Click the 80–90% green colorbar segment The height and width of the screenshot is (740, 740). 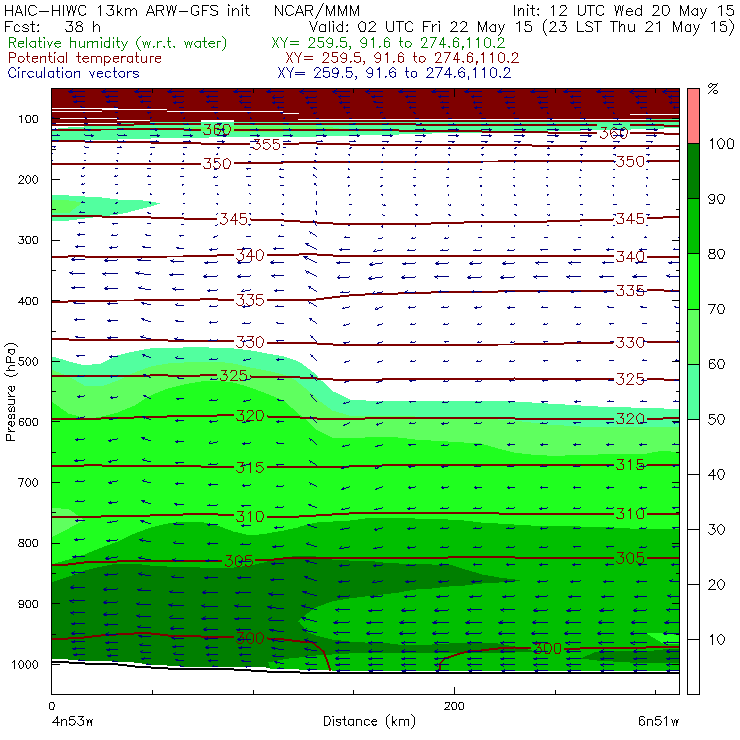pyautogui.click(x=693, y=226)
